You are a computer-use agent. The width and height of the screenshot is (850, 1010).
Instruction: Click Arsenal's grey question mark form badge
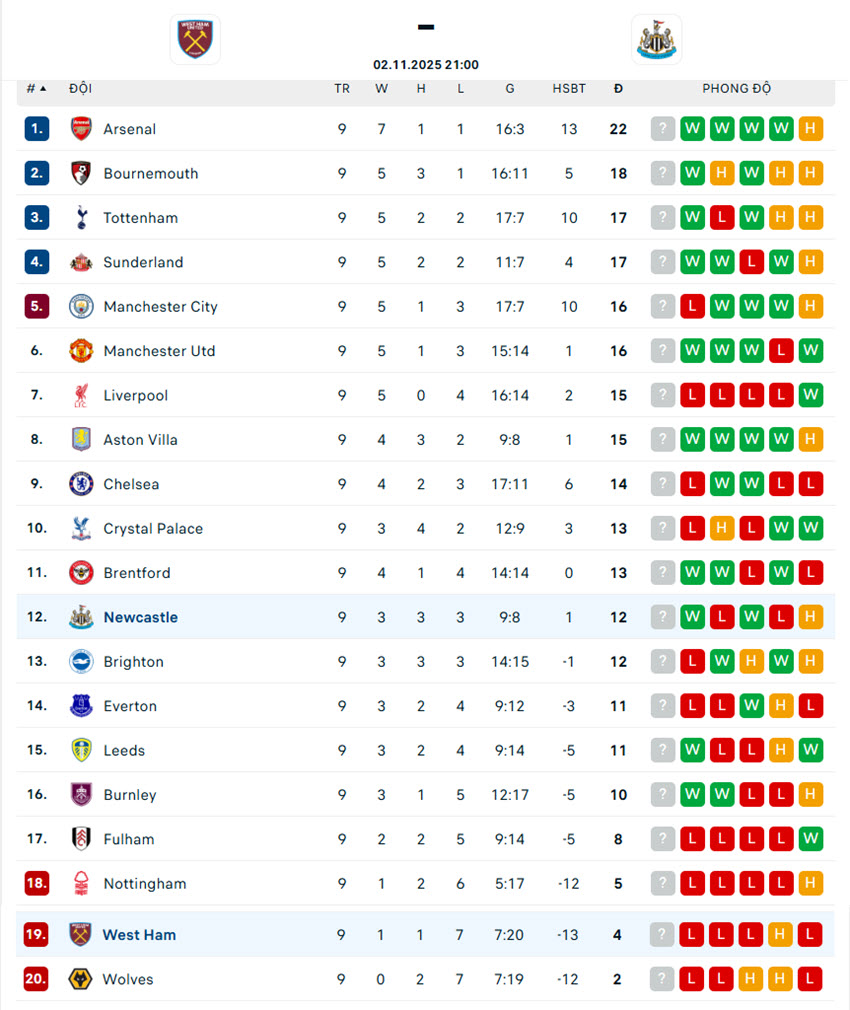click(x=662, y=129)
